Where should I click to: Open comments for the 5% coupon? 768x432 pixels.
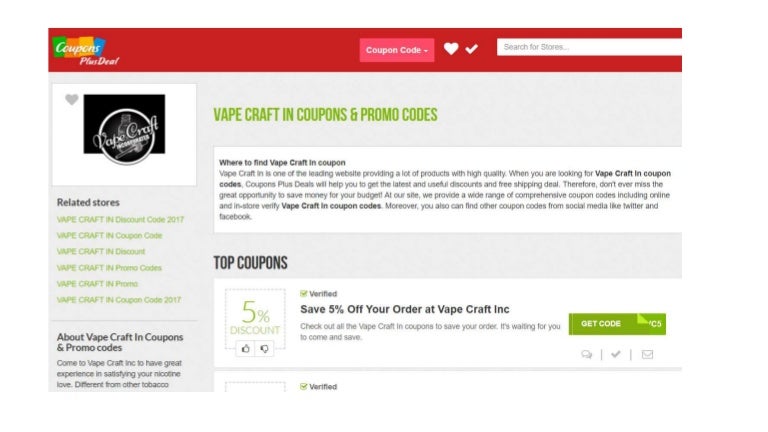tap(586, 354)
